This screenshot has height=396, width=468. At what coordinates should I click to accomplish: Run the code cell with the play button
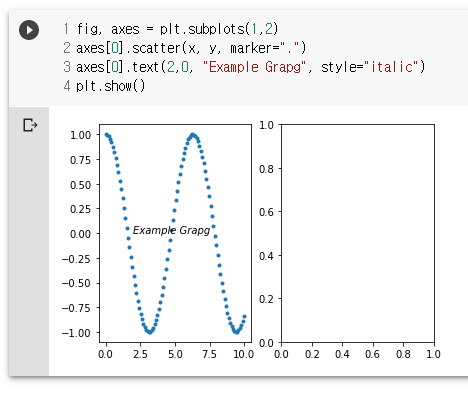click(29, 30)
